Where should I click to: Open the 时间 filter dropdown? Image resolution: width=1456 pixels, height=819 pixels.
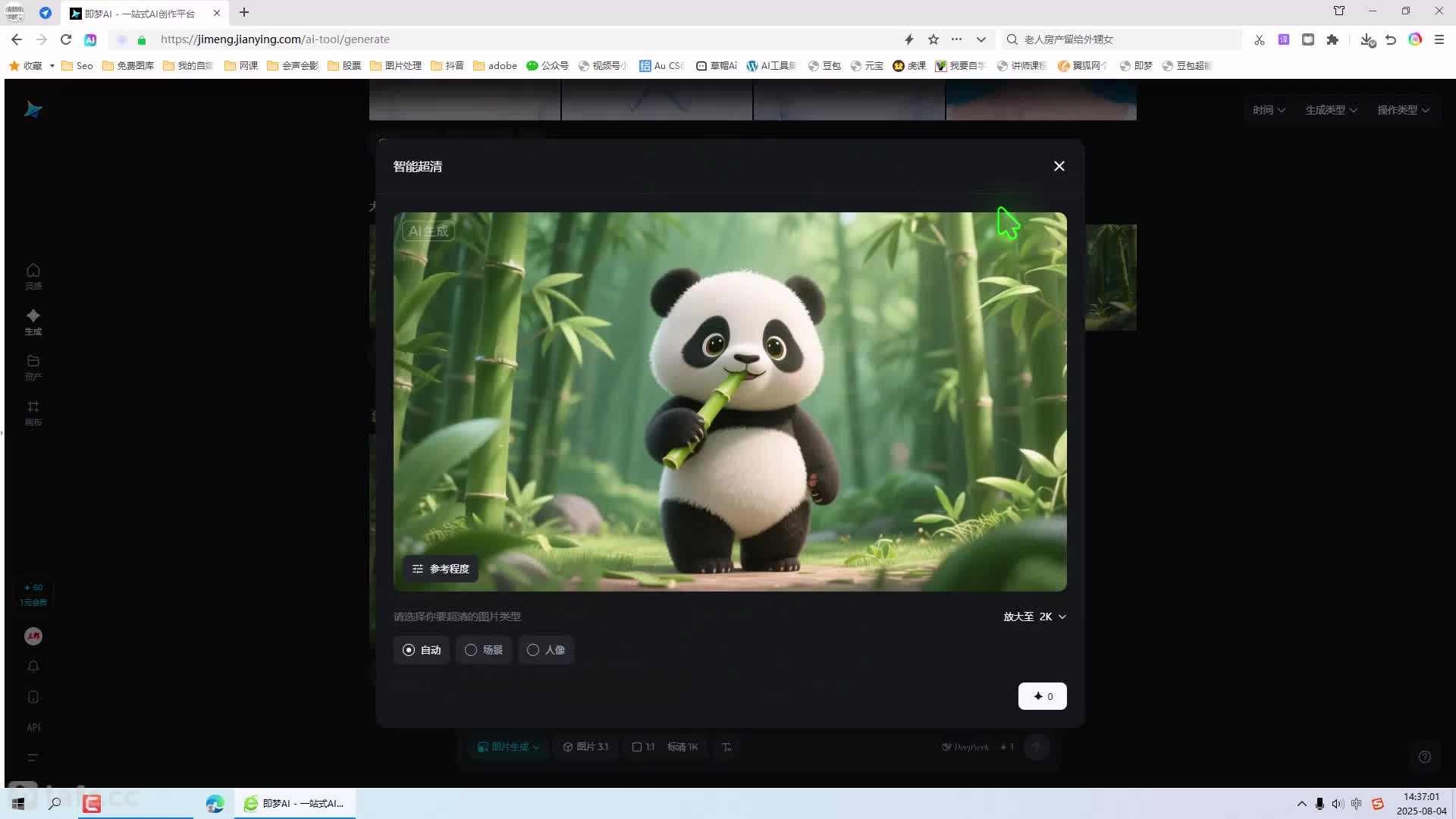coord(1268,110)
